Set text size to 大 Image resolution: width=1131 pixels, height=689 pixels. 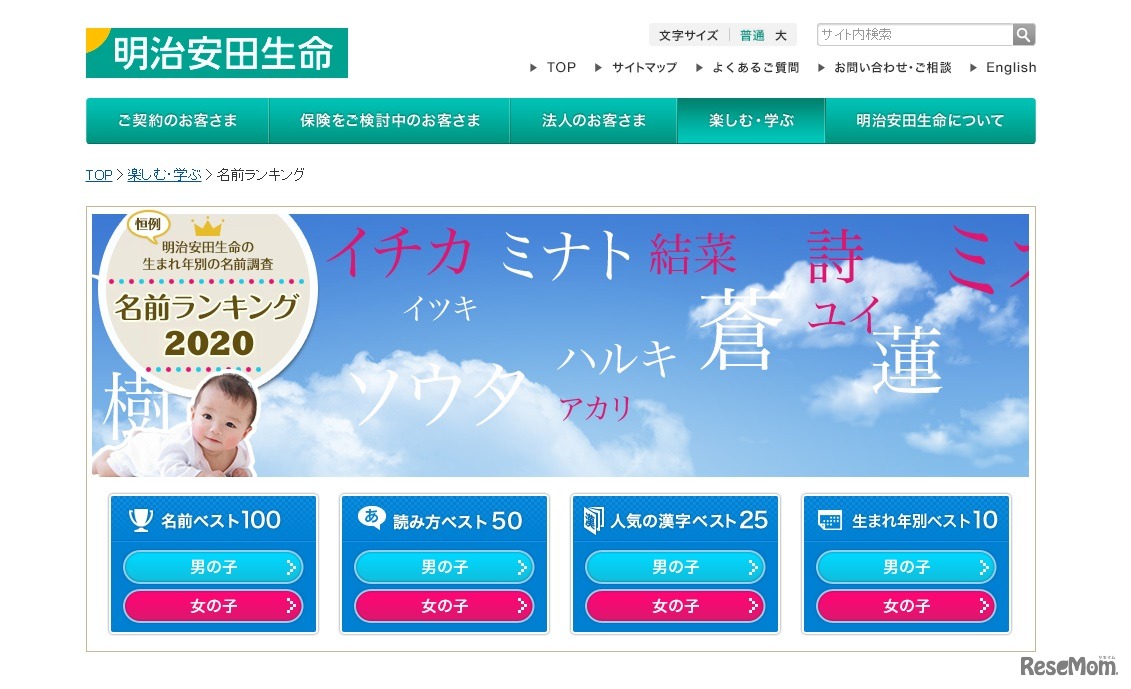(780, 35)
